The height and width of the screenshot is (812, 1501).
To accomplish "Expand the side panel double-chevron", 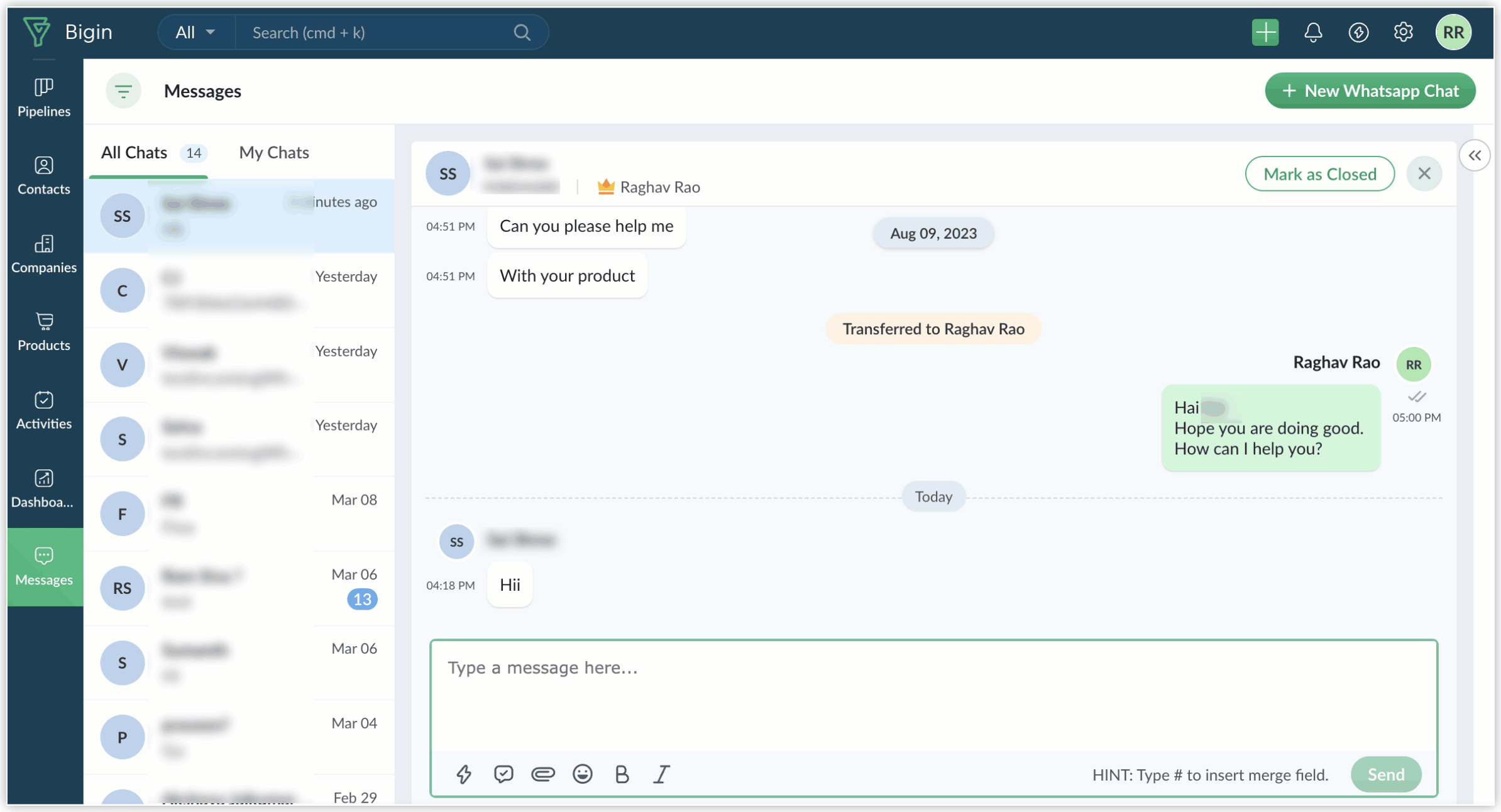I will coord(1475,155).
